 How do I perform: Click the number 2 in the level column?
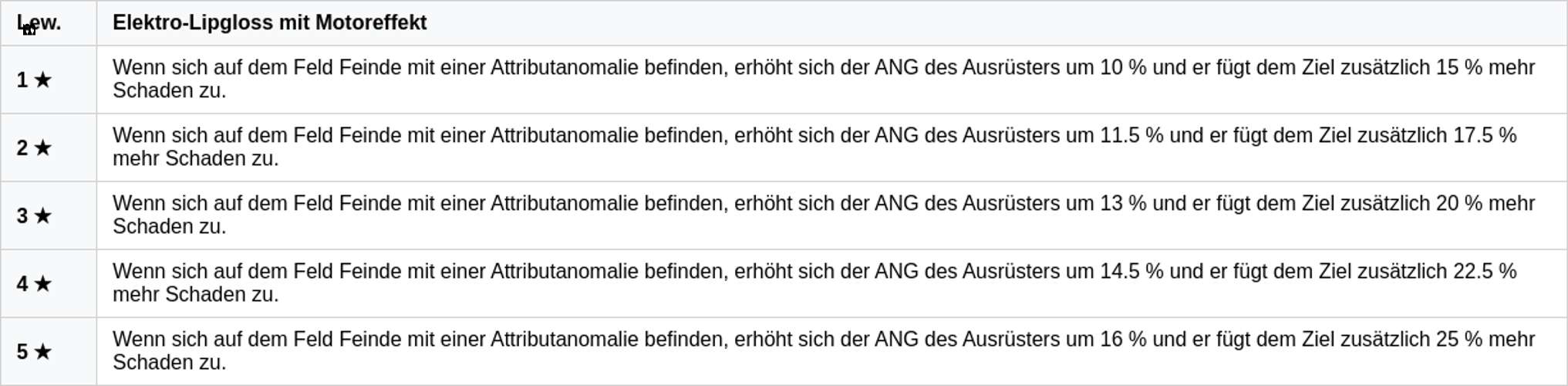(22, 148)
